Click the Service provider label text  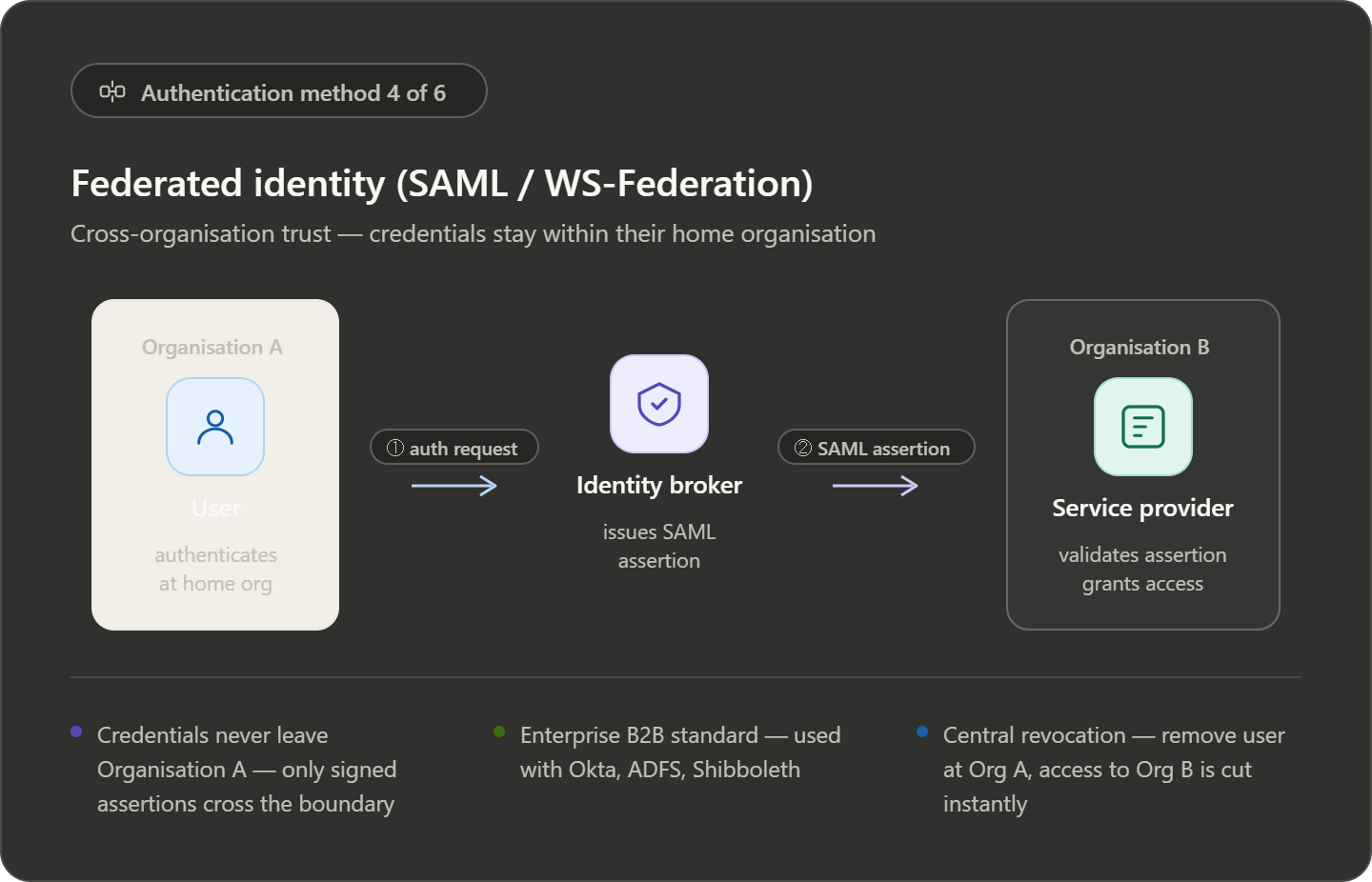tap(1142, 509)
